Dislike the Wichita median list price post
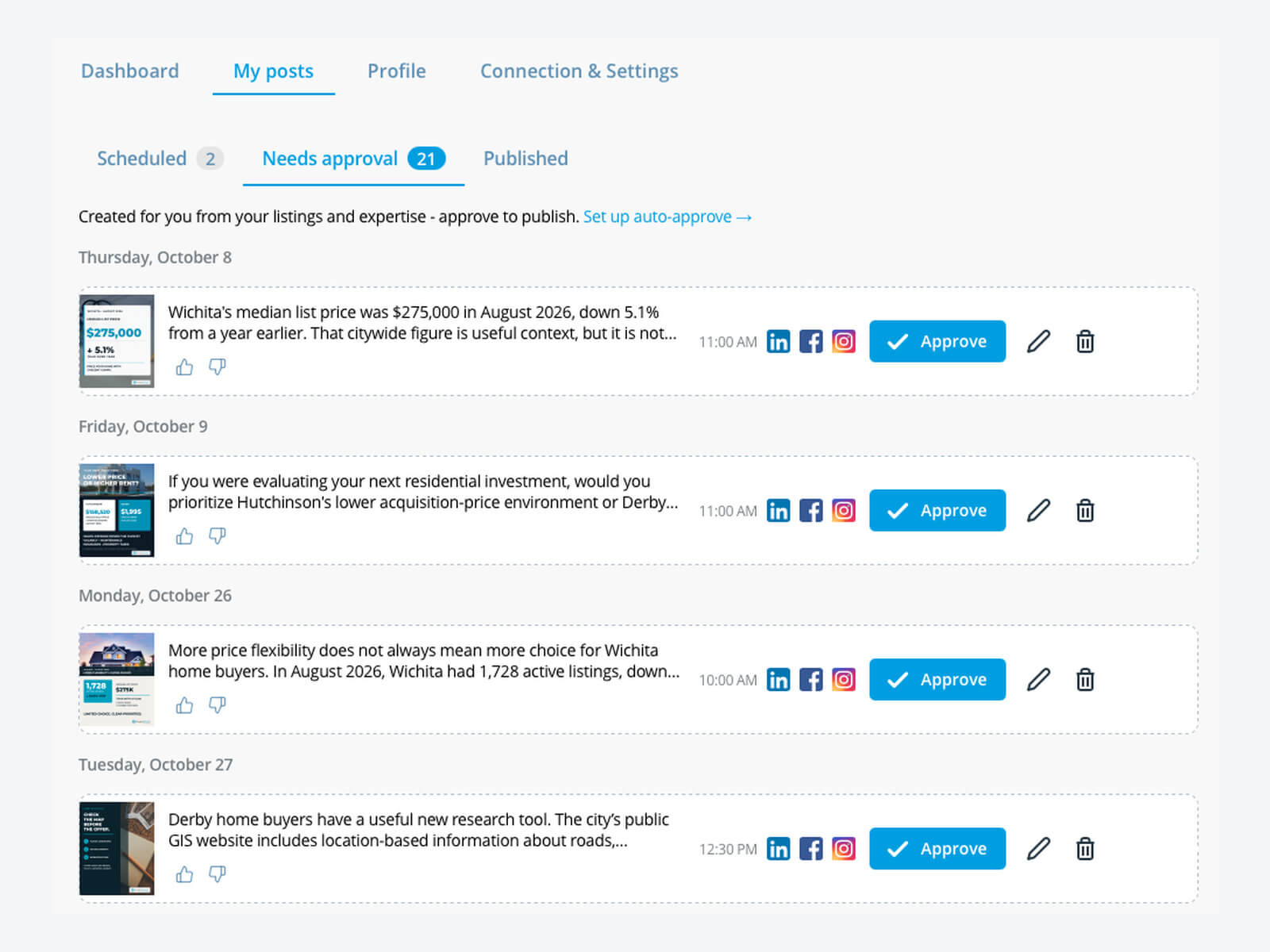 pos(217,367)
